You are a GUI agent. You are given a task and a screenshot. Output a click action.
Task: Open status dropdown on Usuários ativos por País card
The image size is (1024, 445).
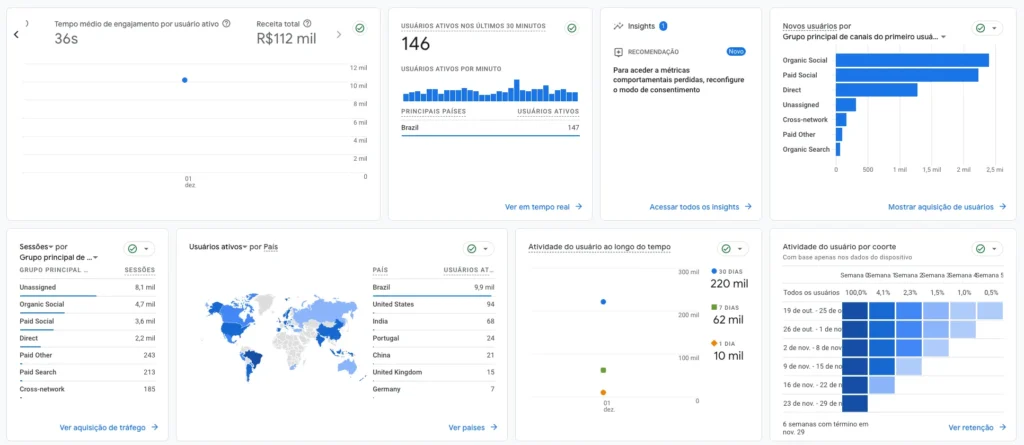[x=478, y=248]
